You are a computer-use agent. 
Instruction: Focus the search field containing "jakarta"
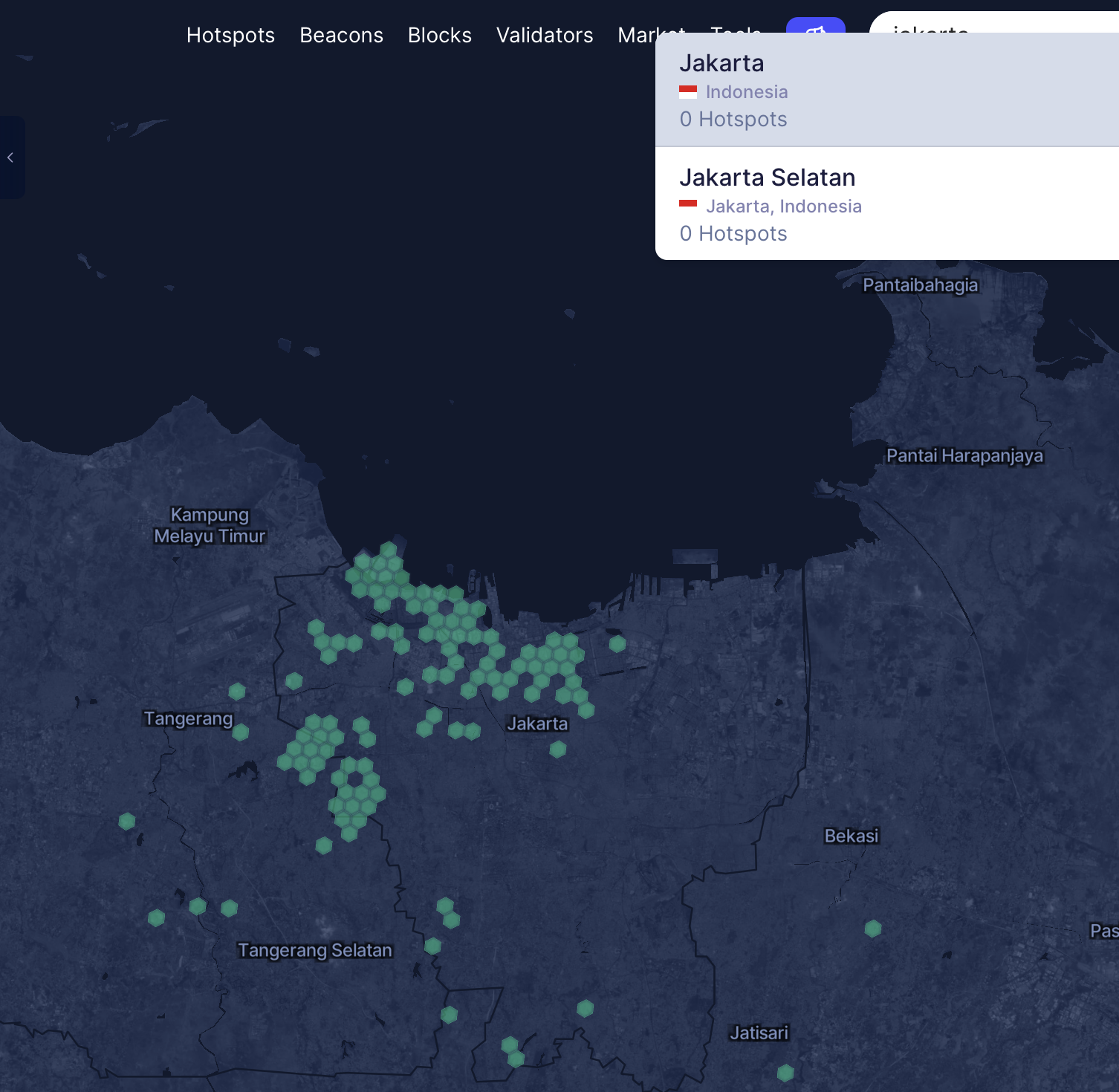click(994, 22)
